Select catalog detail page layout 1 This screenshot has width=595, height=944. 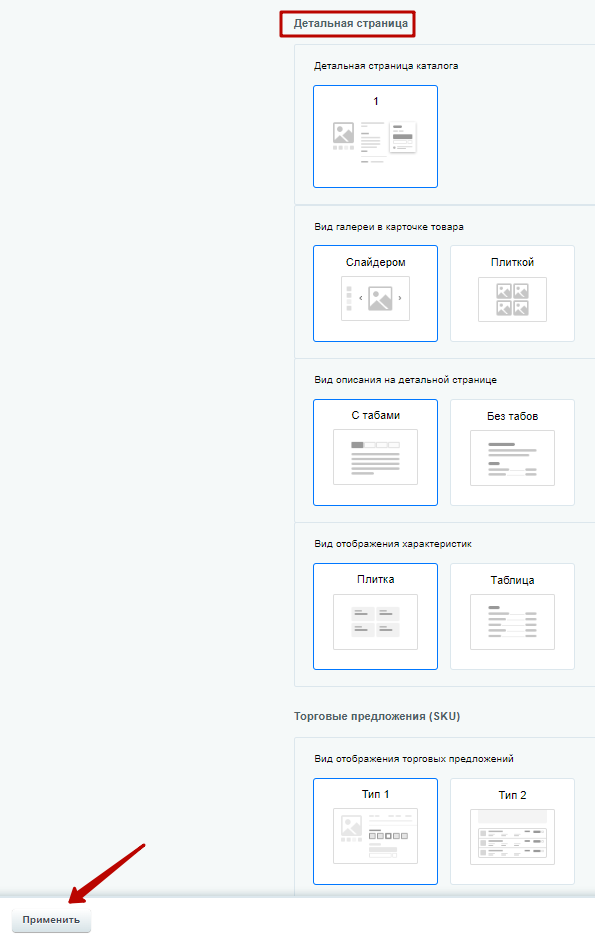(x=375, y=137)
